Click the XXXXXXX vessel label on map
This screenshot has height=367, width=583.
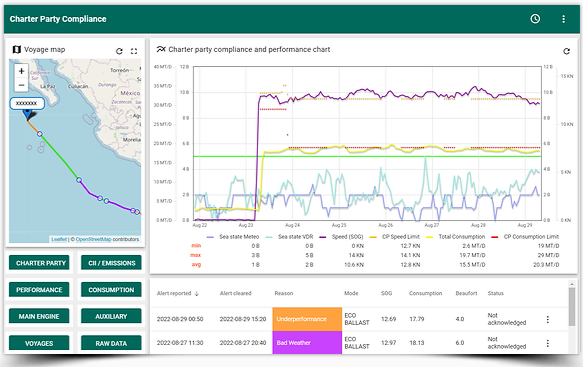click(27, 103)
